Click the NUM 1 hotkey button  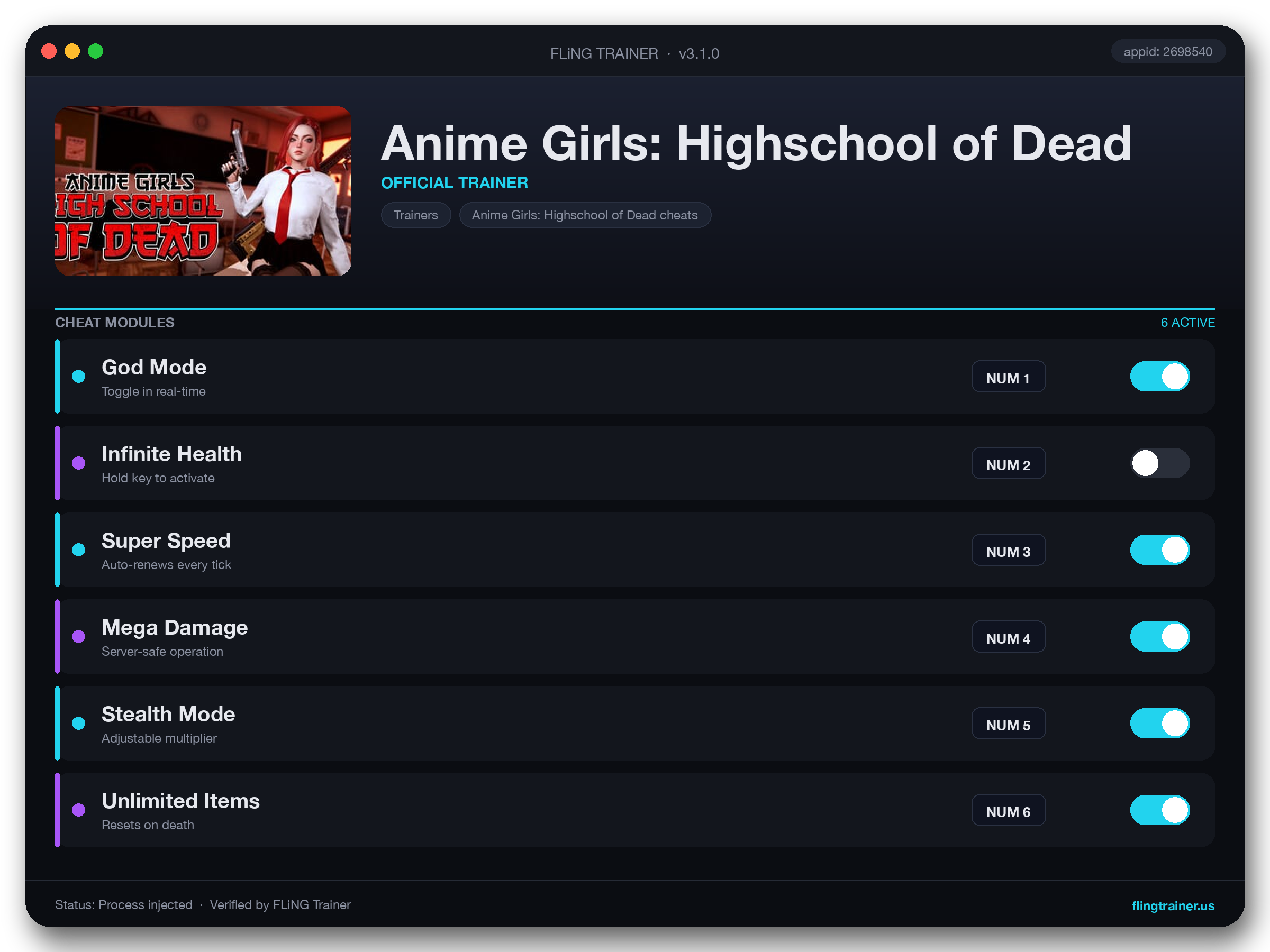tap(1008, 377)
